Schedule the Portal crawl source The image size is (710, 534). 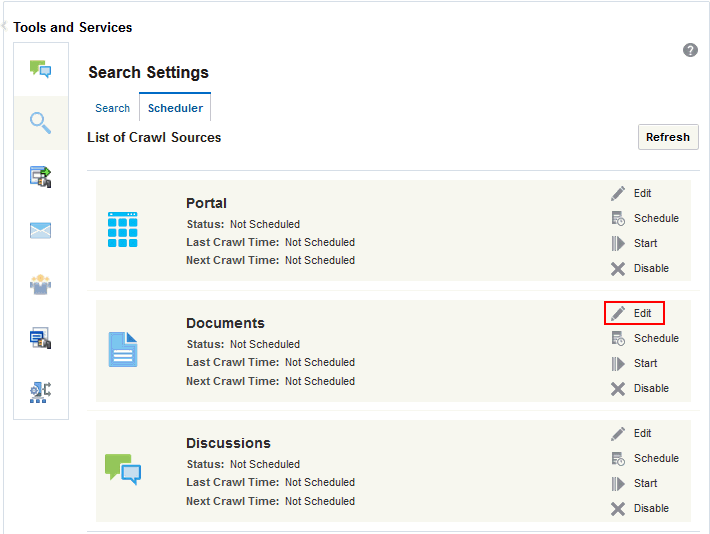(645, 218)
